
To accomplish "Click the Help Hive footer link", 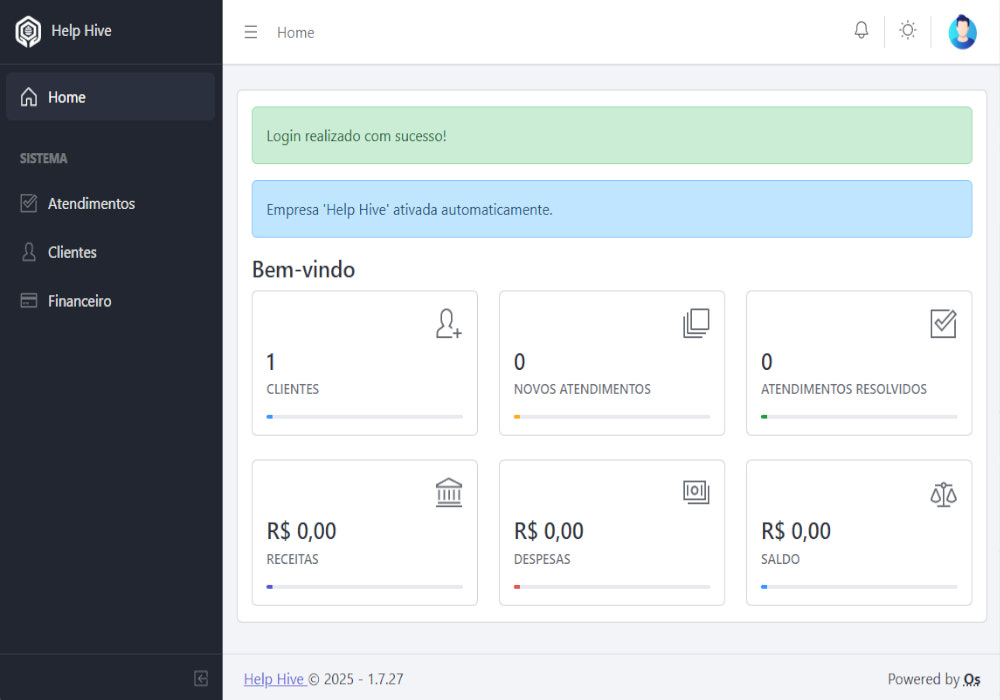I will point(274,679).
